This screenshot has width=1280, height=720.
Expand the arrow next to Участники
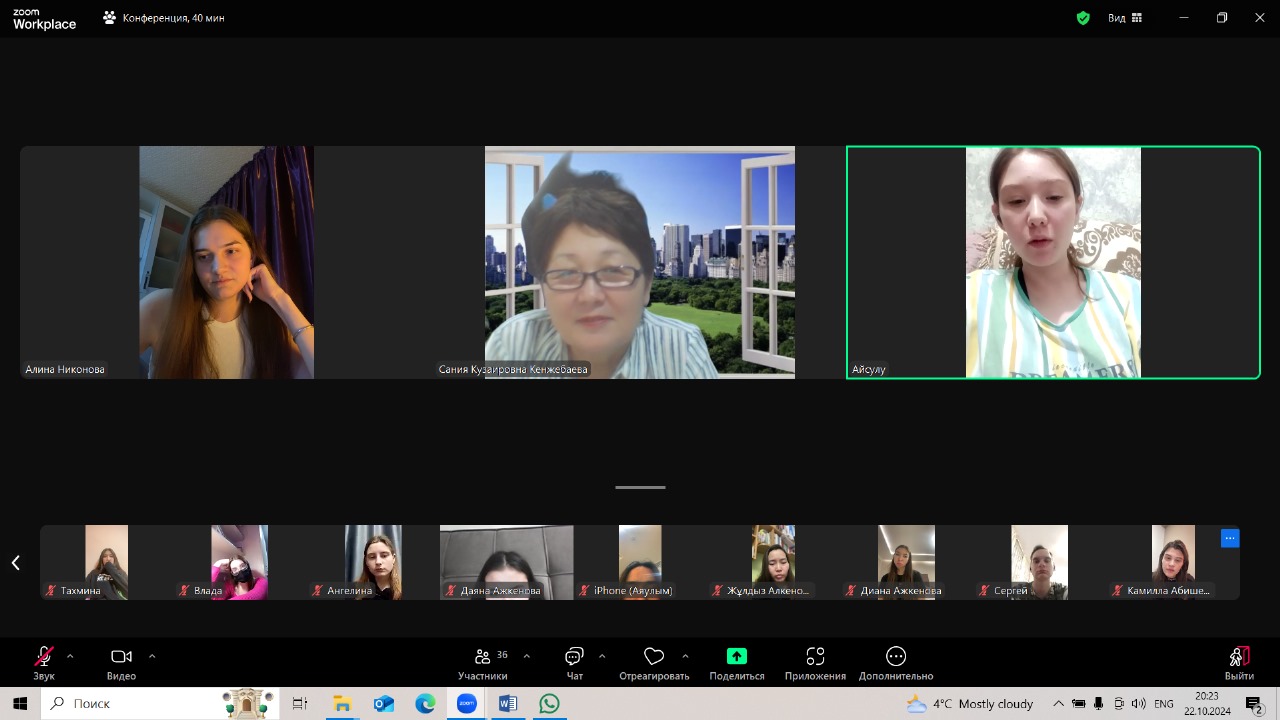pyautogui.click(x=527, y=656)
